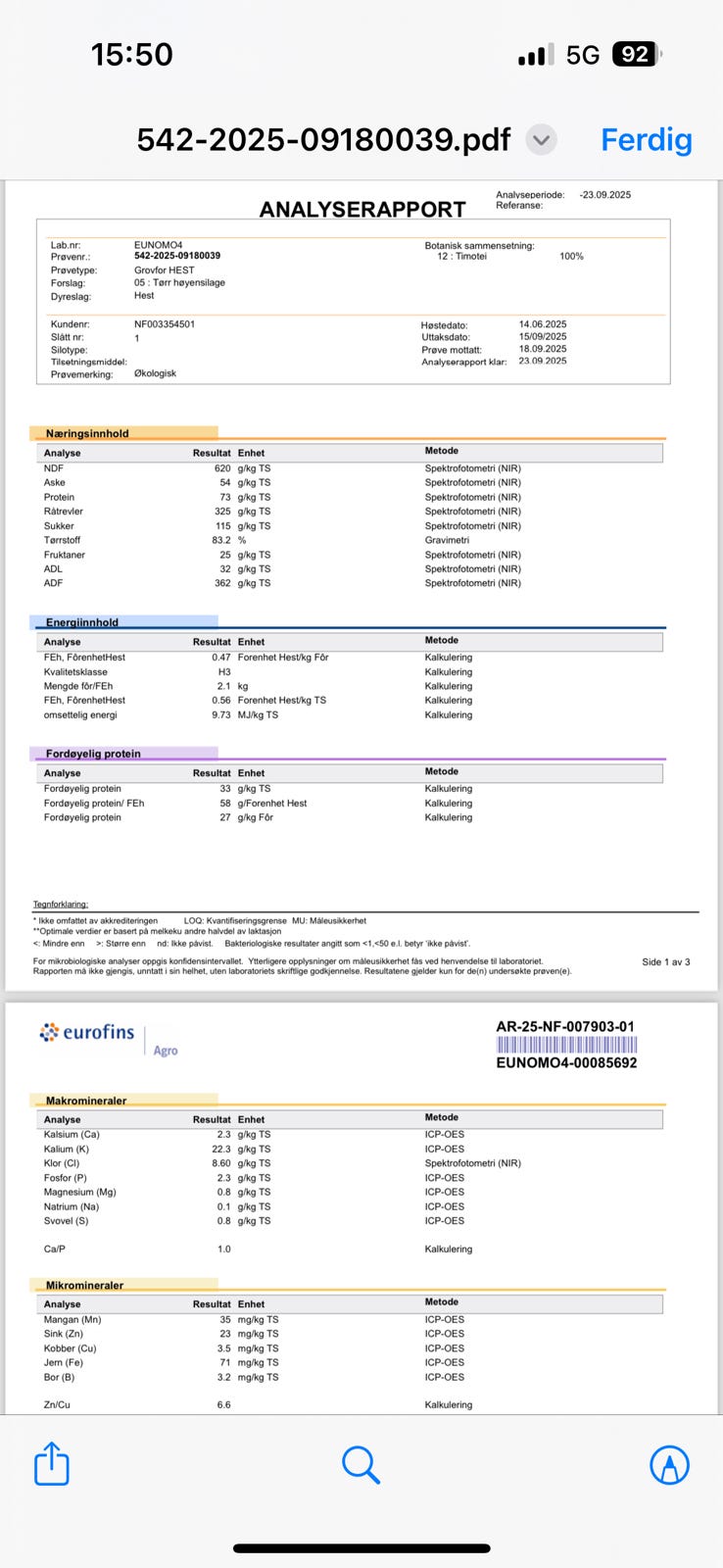Tap the Magnesium (Mg) row label
This screenshot has height=1568, width=723.
tap(79, 1192)
